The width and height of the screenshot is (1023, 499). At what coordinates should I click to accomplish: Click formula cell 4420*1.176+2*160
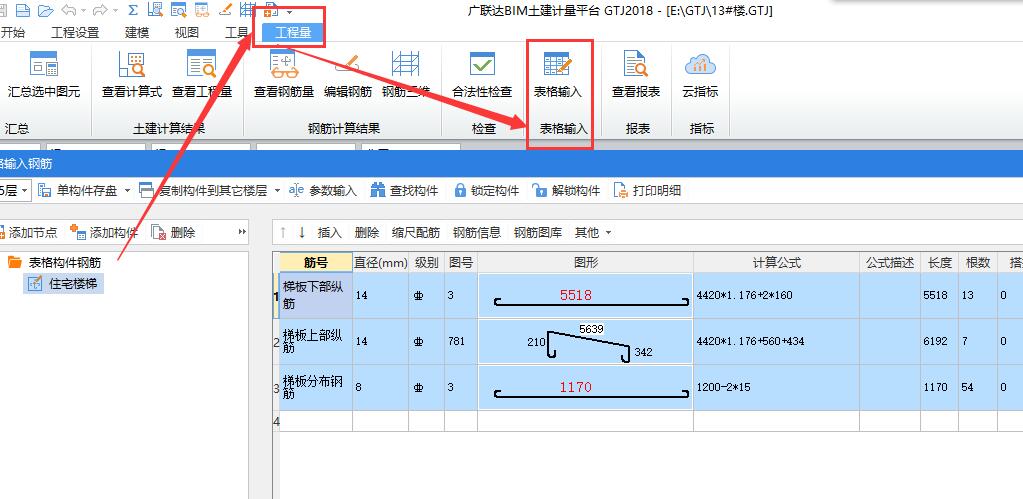point(776,295)
